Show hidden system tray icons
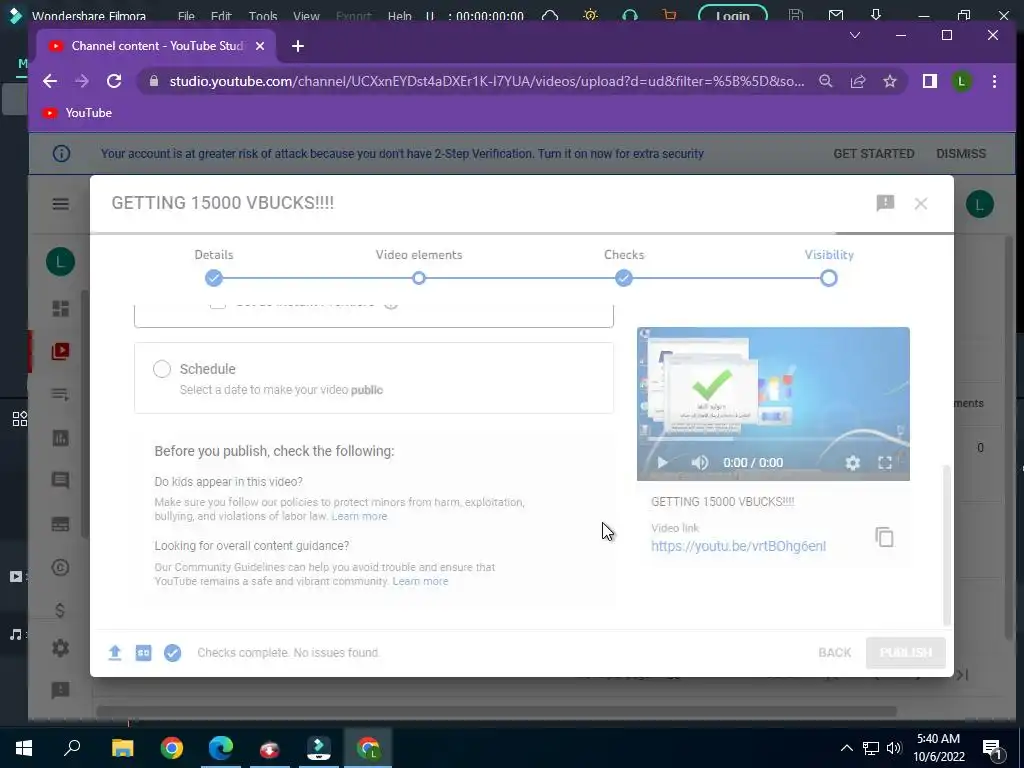Screen dimensions: 1024x768 coord(846,748)
